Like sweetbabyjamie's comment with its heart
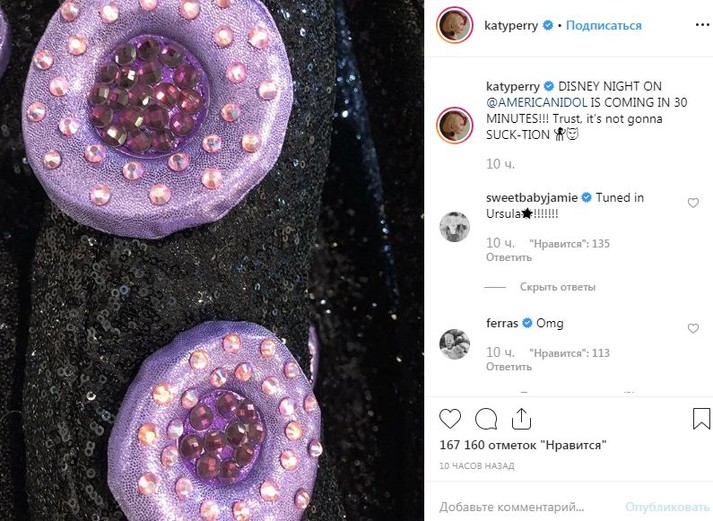The width and height of the screenshot is (713, 521). 693,203
